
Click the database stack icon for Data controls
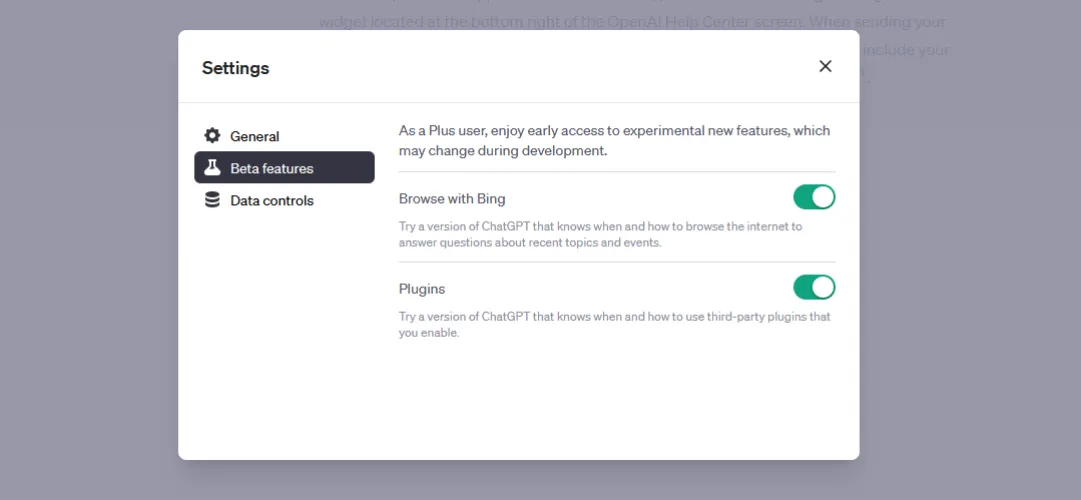click(x=212, y=200)
